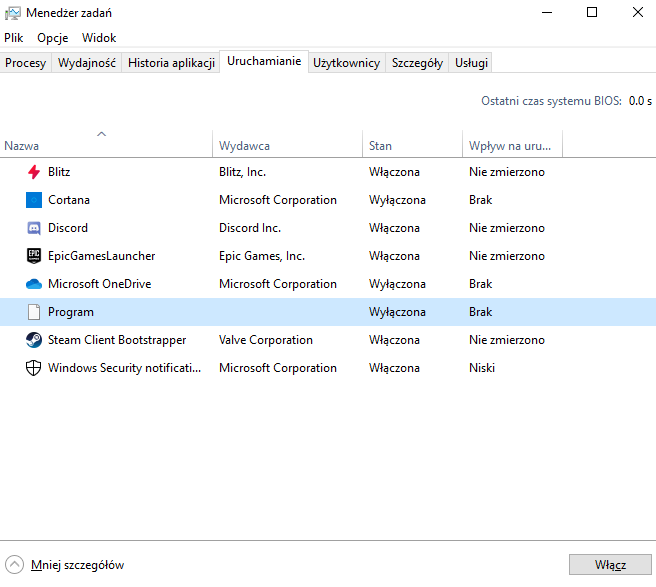Click Nie zmierzono in the Blitz row
Viewport: 656px width, 587px height.
[507, 172]
